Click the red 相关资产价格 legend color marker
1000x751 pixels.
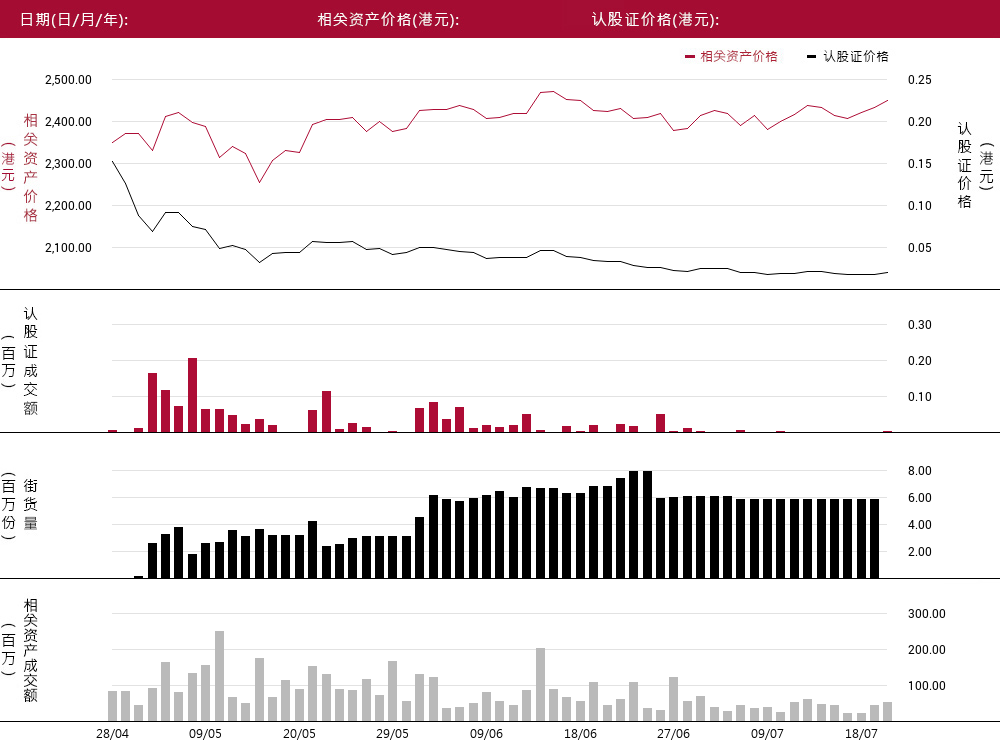tap(689, 57)
